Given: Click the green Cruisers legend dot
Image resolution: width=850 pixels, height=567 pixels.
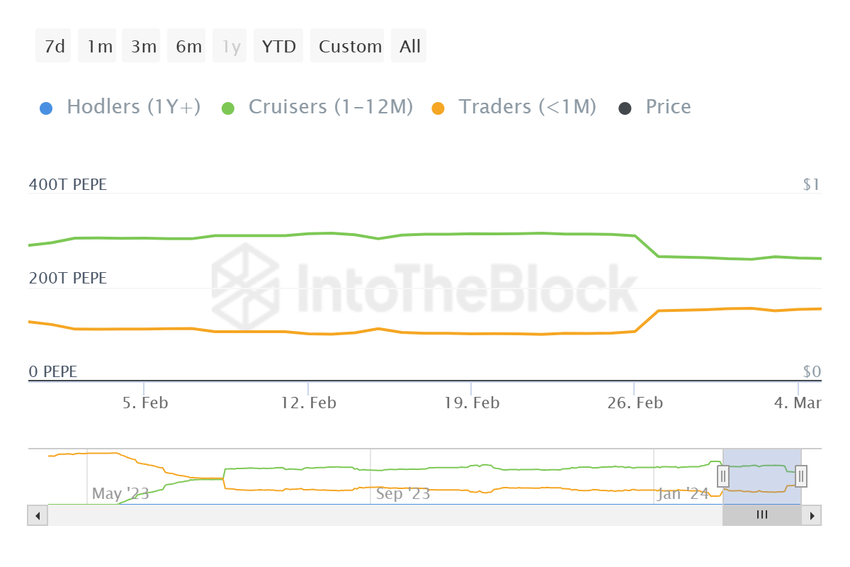Looking at the screenshot, I should point(228,108).
